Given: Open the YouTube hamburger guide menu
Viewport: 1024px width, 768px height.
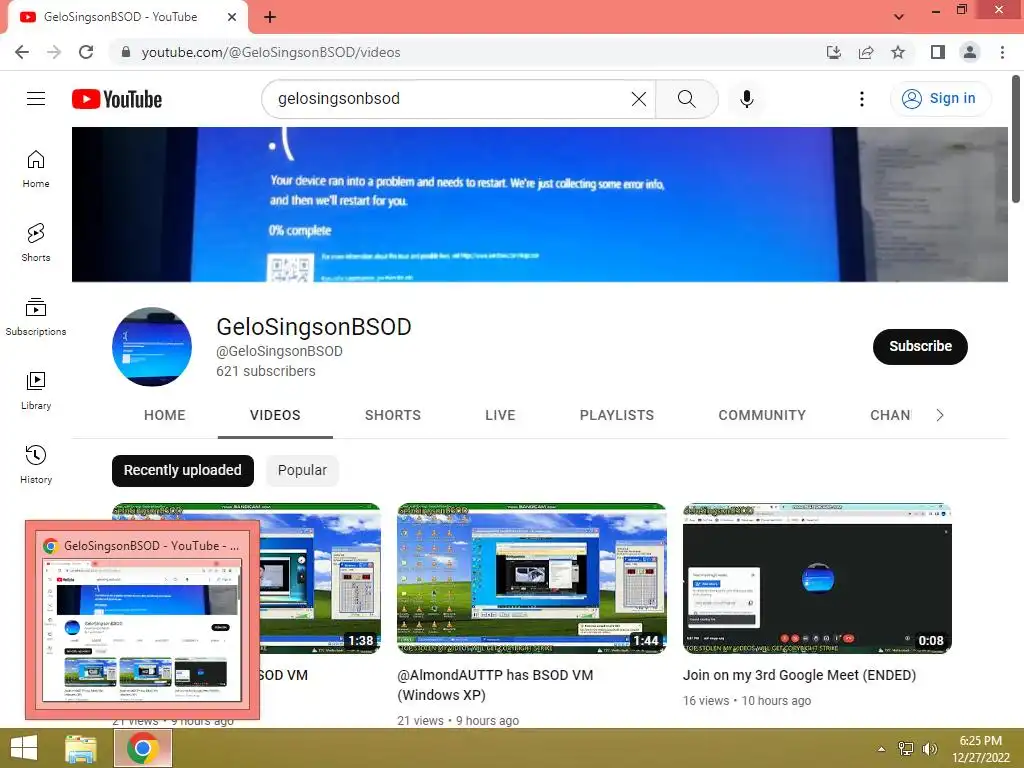Looking at the screenshot, I should tap(36, 99).
